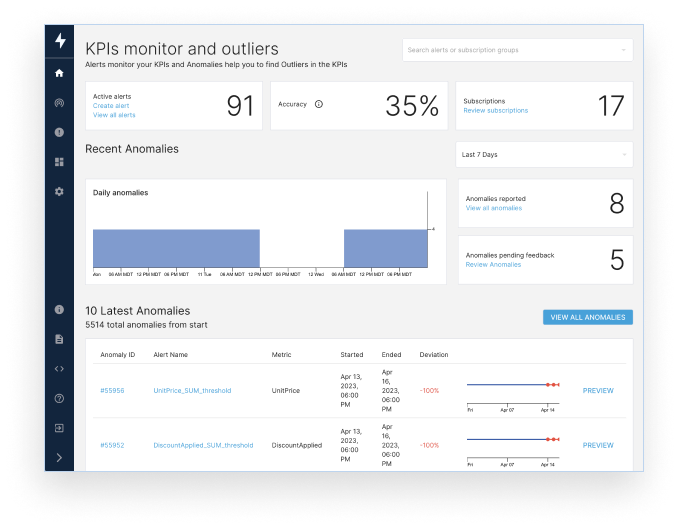Open the help question mark icon
The height and width of the screenshot is (528, 680).
pyautogui.click(x=59, y=398)
